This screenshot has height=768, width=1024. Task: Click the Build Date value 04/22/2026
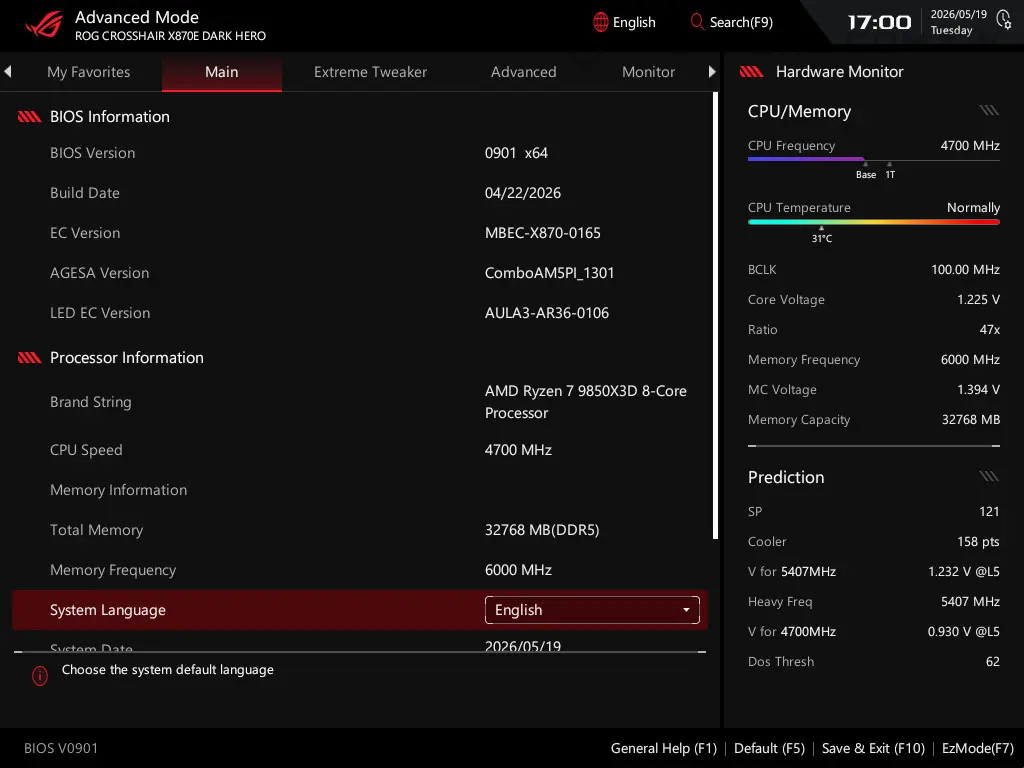[x=522, y=193]
